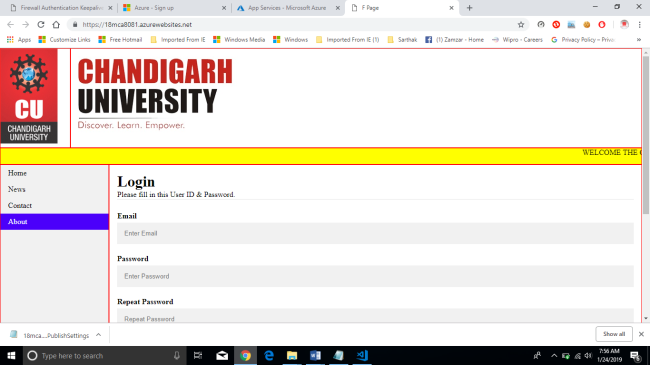Click the page vertical scrollbar
The width and height of the screenshot is (650, 365).
tap(646, 136)
